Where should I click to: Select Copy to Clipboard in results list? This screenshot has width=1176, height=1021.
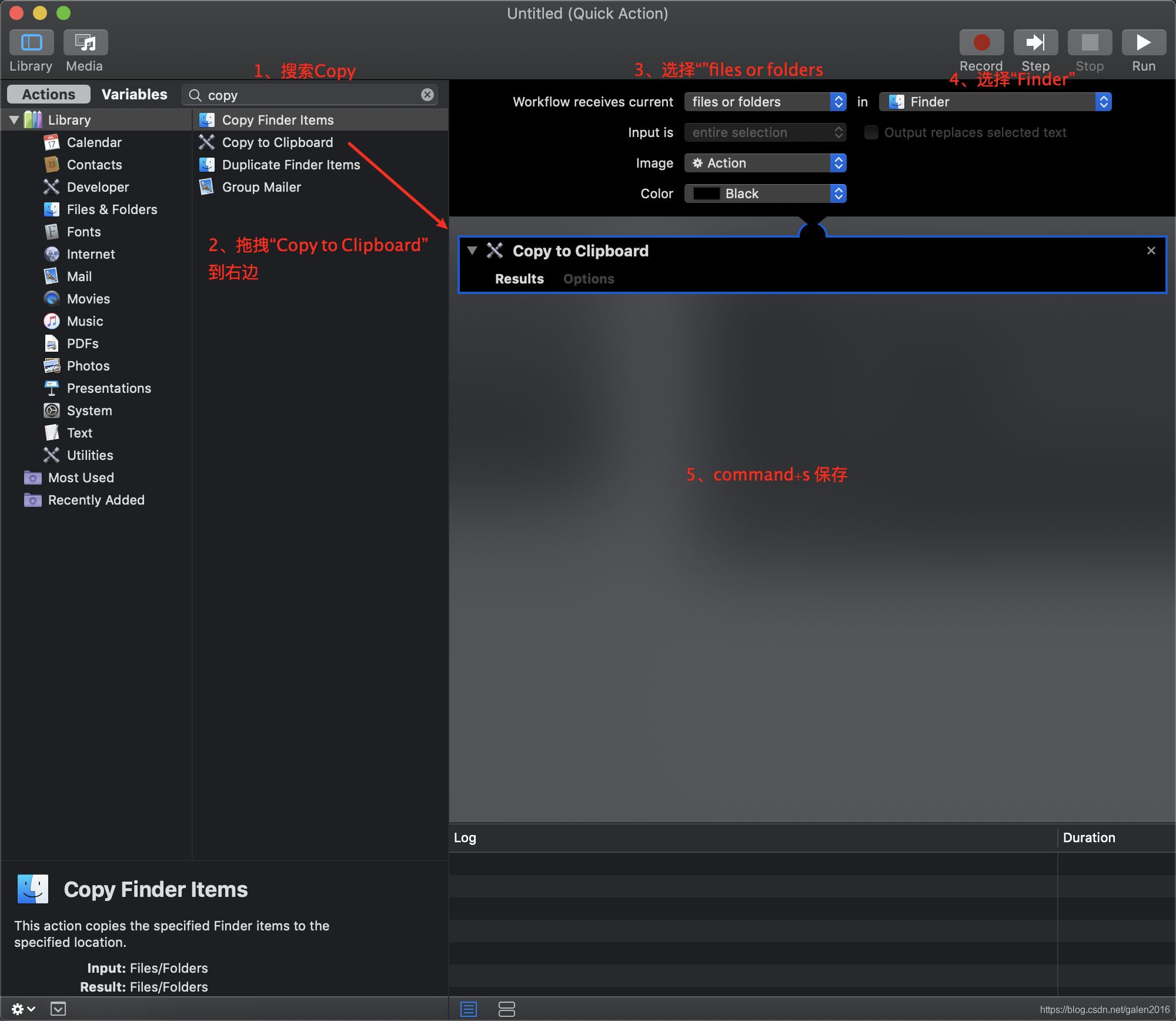coord(321,142)
